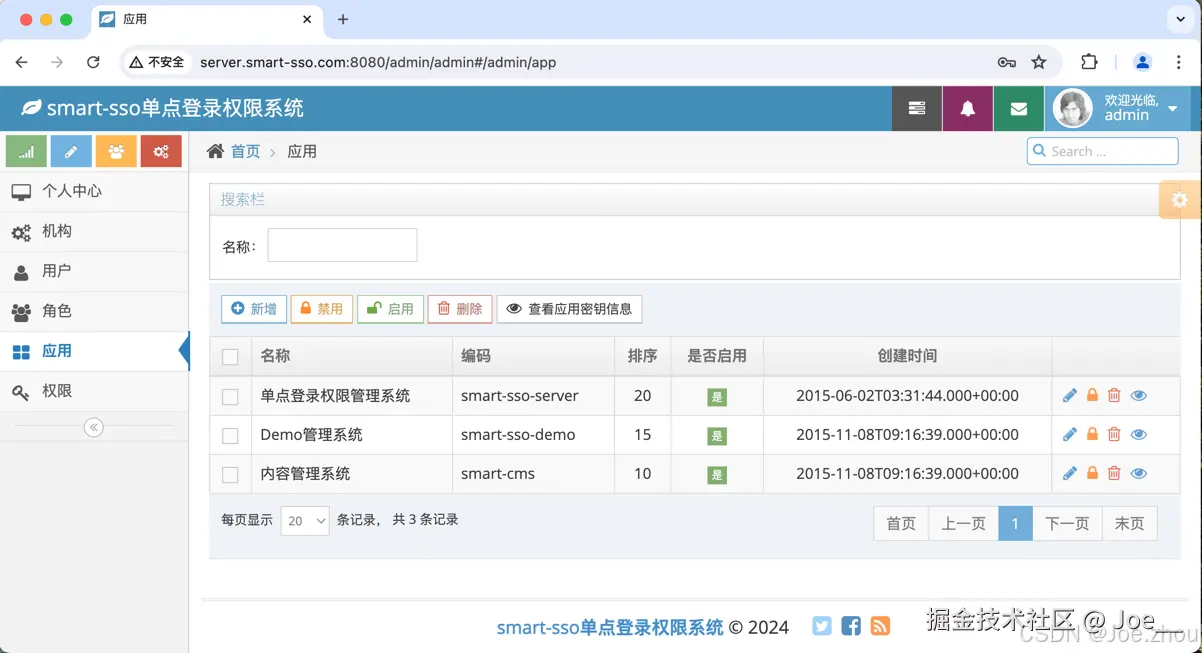
Task: Open 角色 in sidebar menu
Action: (94, 311)
